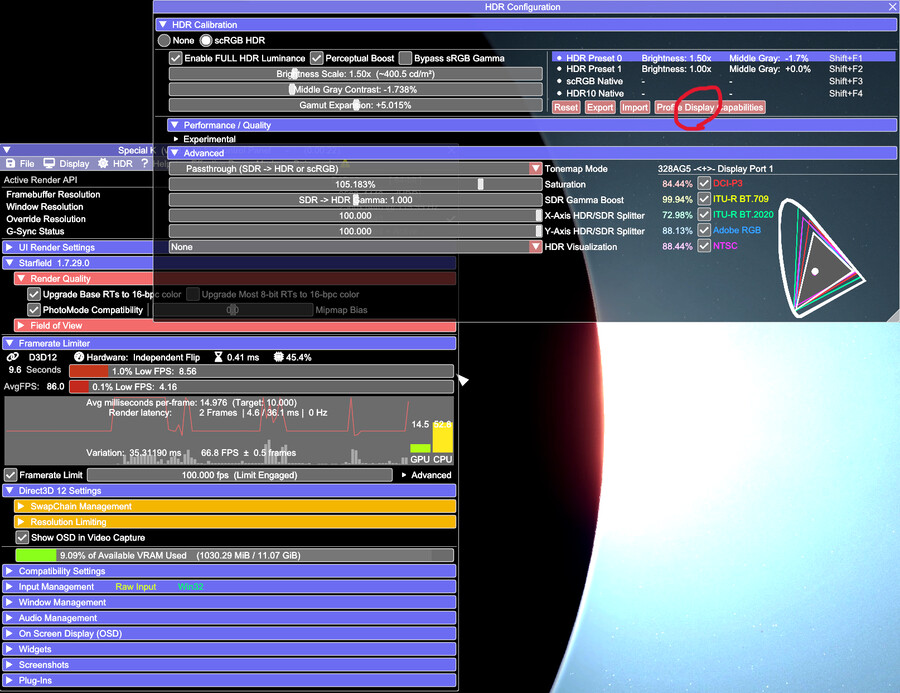Click the Saturation 105.183% slider

pyautogui.click(x=355, y=184)
